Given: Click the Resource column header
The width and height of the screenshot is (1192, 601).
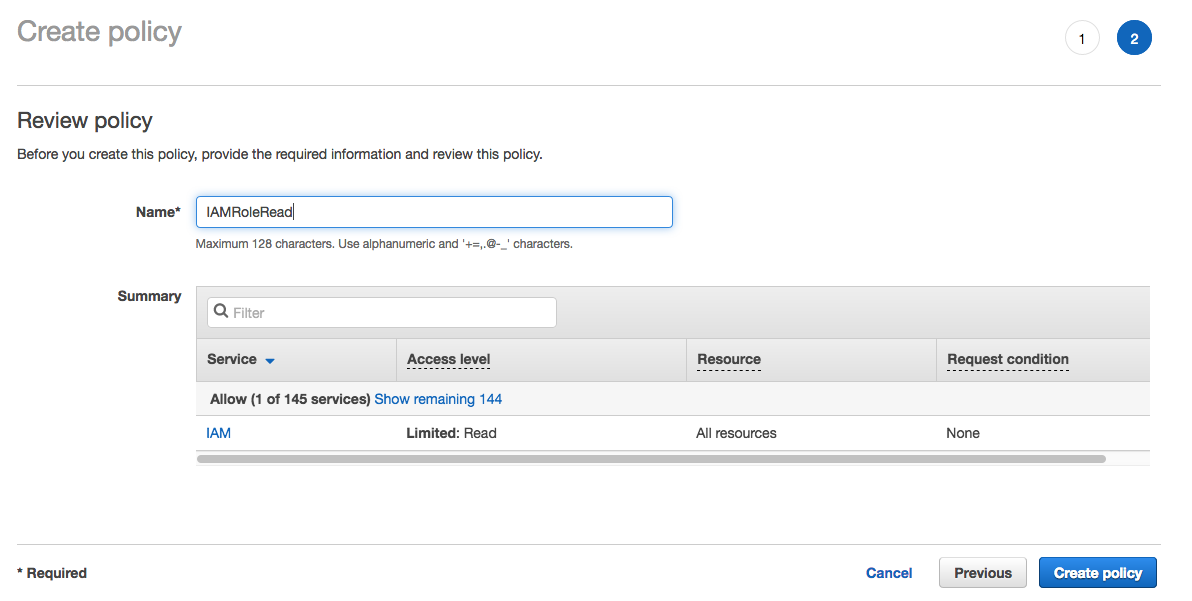Looking at the screenshot, I should [x=729, y=359].
